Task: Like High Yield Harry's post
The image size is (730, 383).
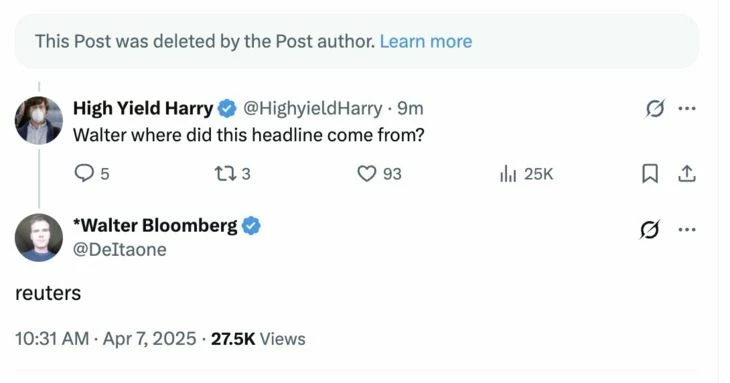Action: pos(379,174)
